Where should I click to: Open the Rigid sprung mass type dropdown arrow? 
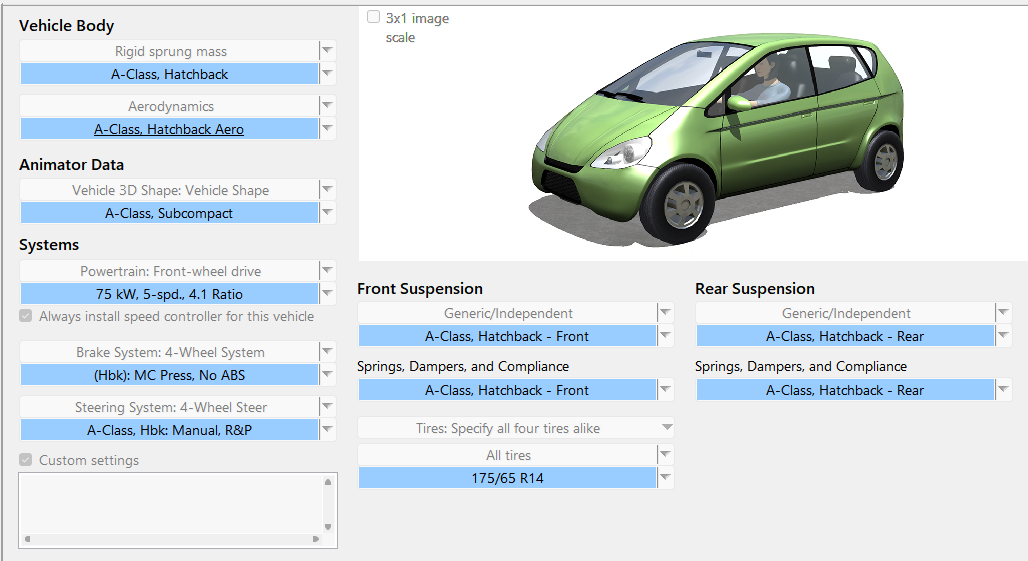(328, 51)
